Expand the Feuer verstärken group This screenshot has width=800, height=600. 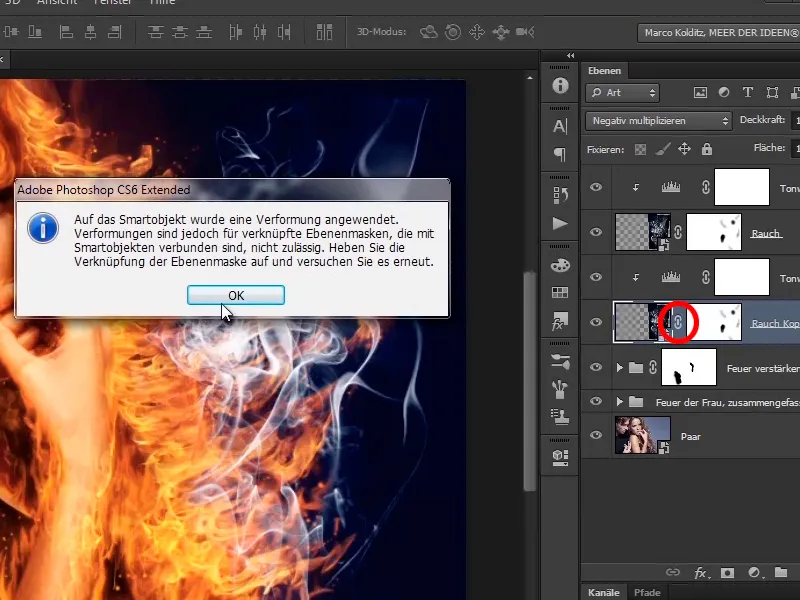coord(619,367)
